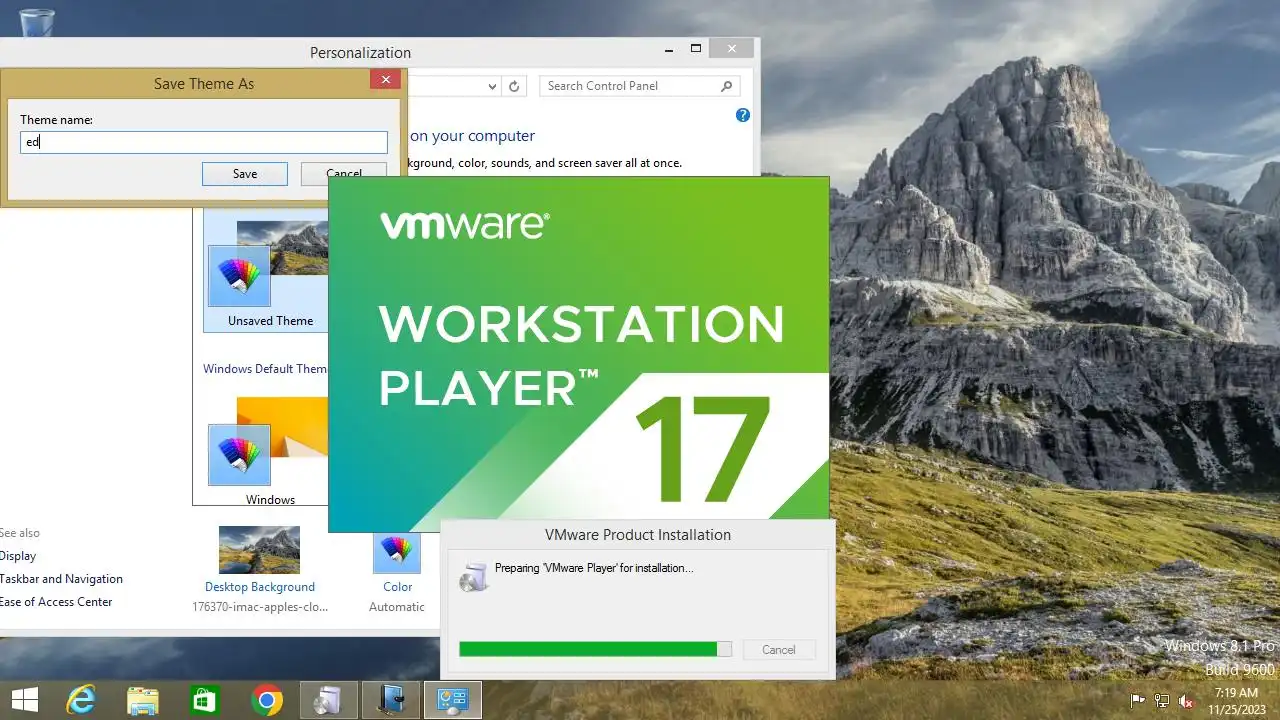Click the Search Control Panel magnifier icon
1280x720 pixels.
tap(727, 86)
